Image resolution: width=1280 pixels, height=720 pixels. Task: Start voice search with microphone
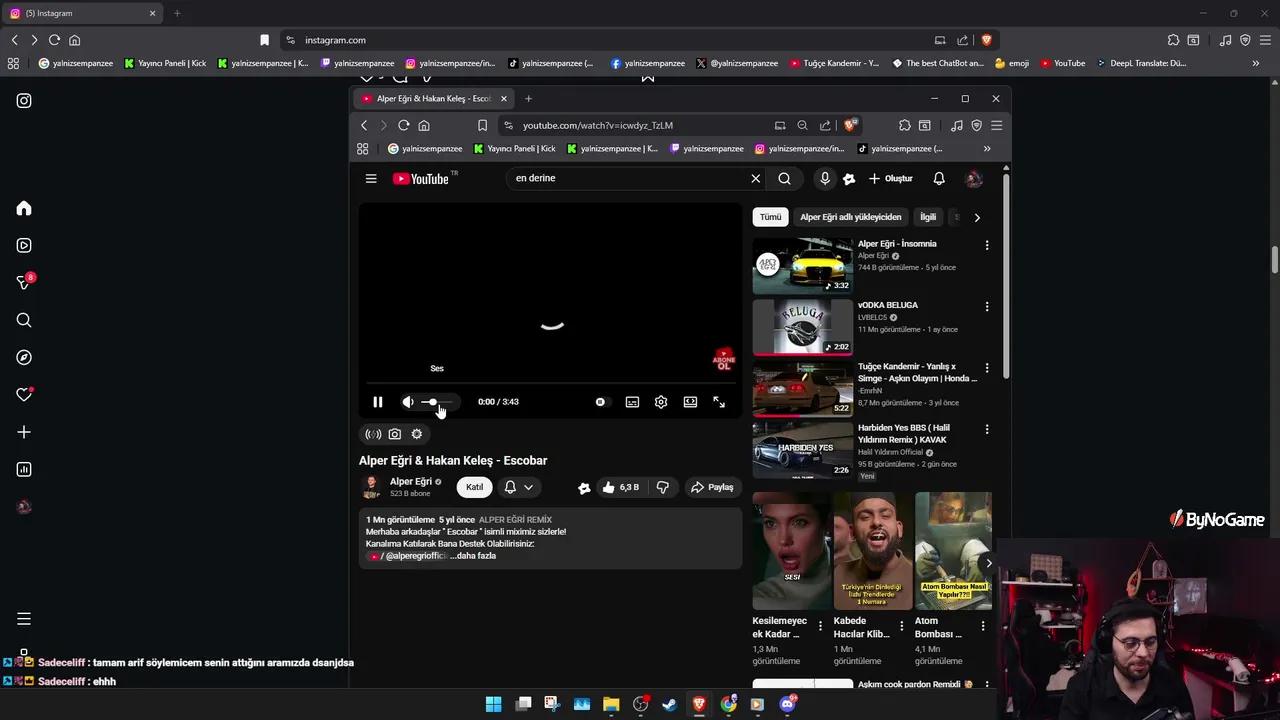825,179
